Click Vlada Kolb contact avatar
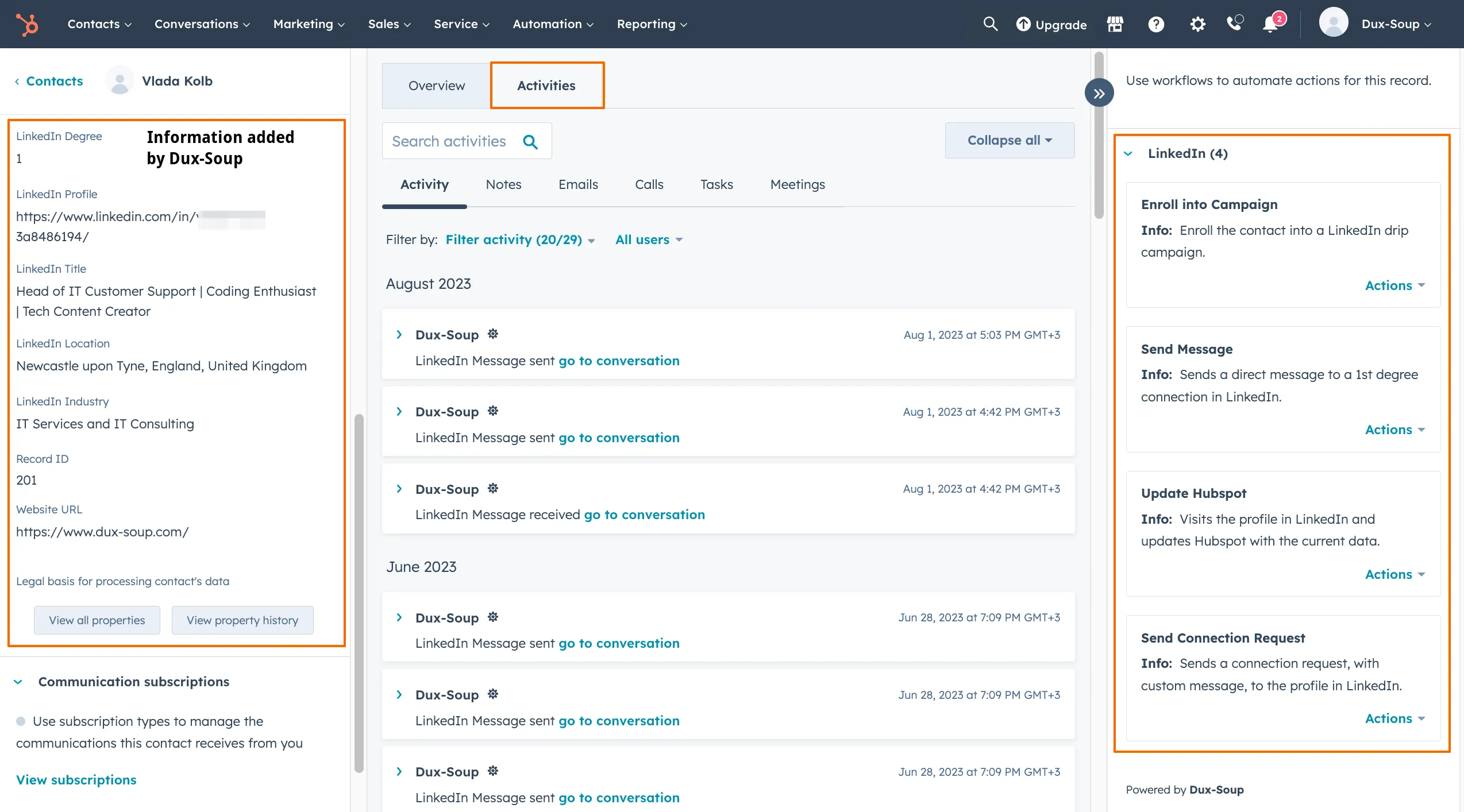Viewport: 1464px width, 812px height. pyautogui.click(x=120, y=80)
